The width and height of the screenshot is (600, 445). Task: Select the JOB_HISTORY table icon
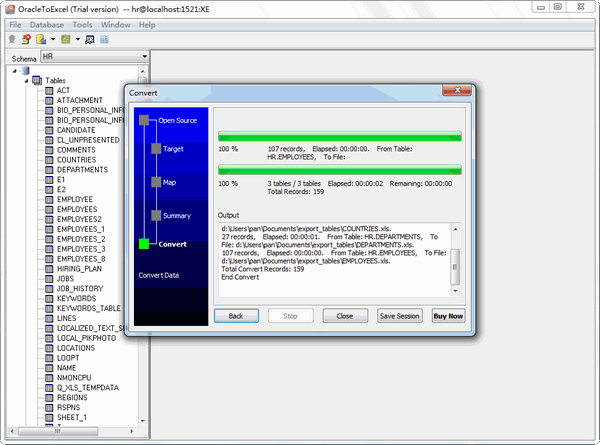point(48,288)
